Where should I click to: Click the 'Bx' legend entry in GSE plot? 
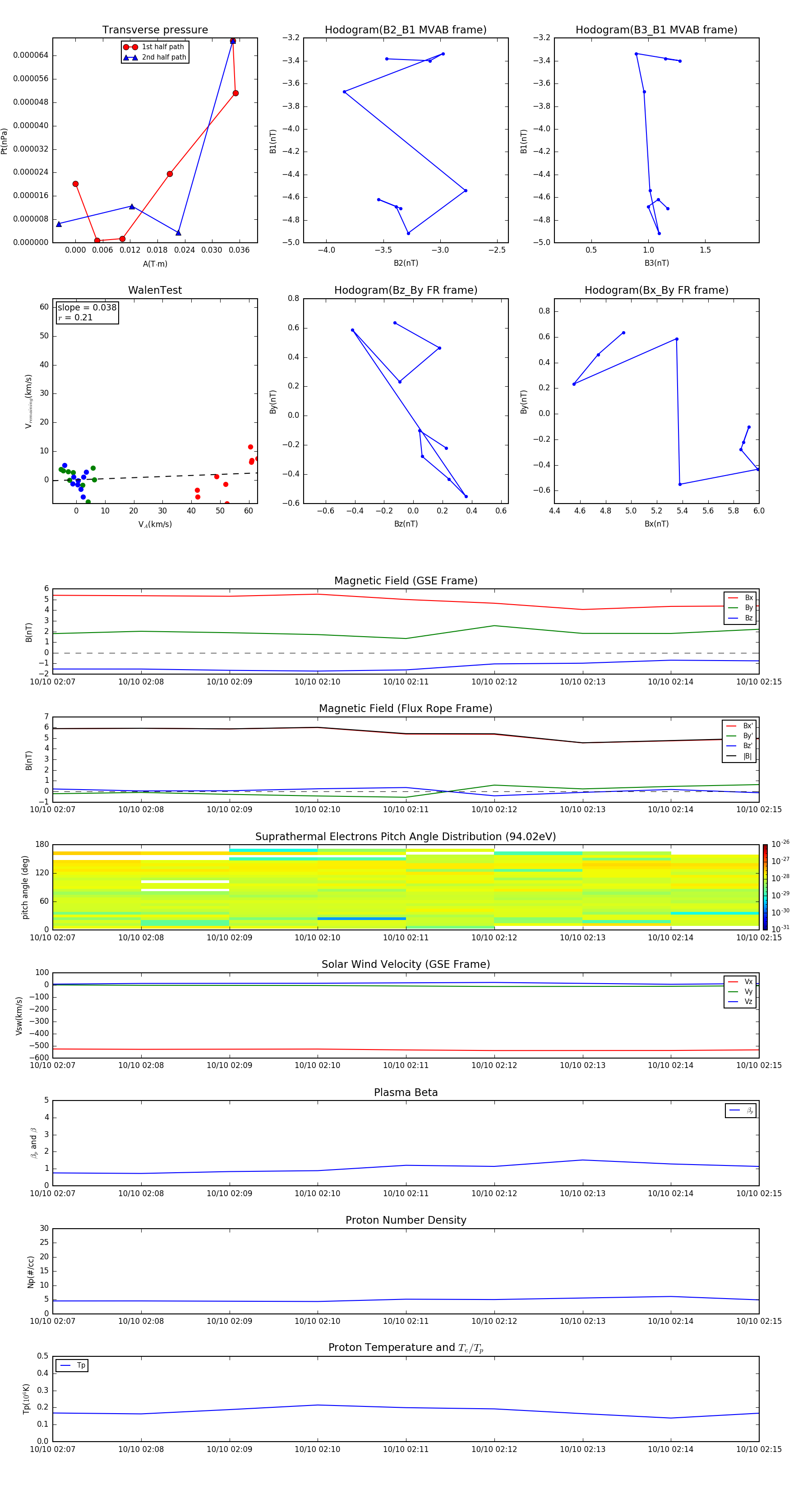click(740, 598)
